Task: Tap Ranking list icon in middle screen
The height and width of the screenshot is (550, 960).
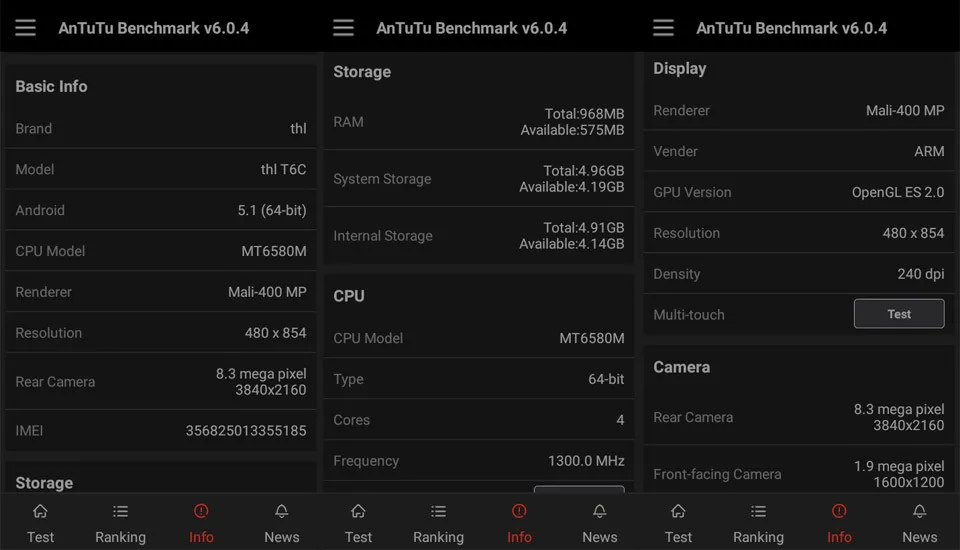Action: pyautogui.click(x=438, y=511)
